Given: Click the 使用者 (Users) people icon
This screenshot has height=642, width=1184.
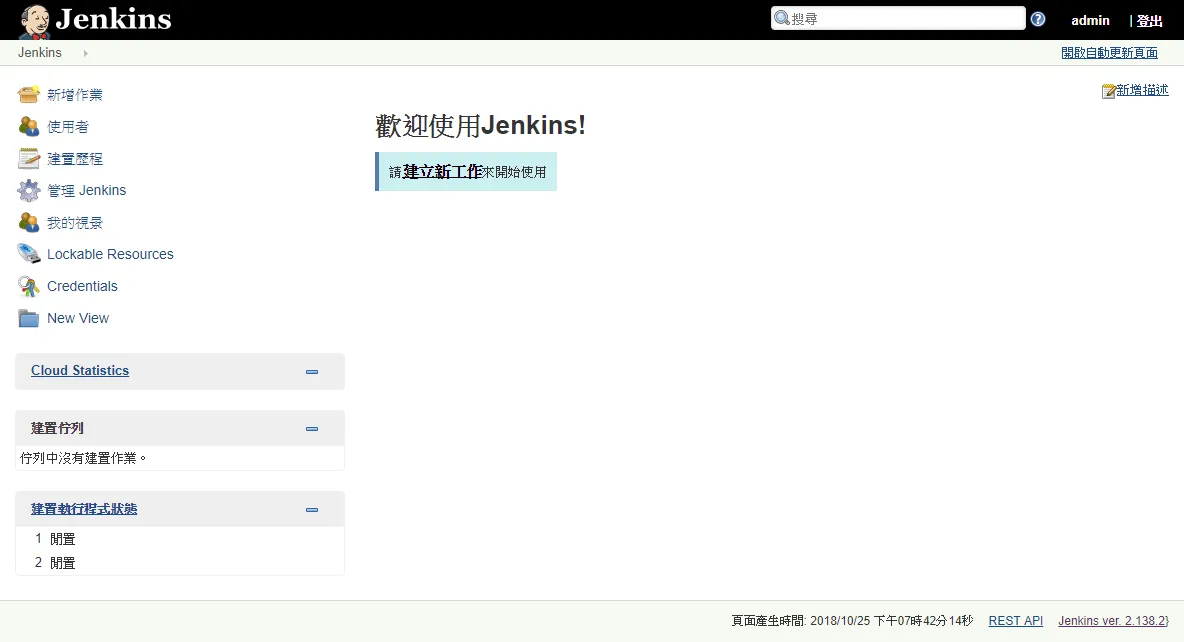Looking at the screenshot, I should [x=27, y=125].
